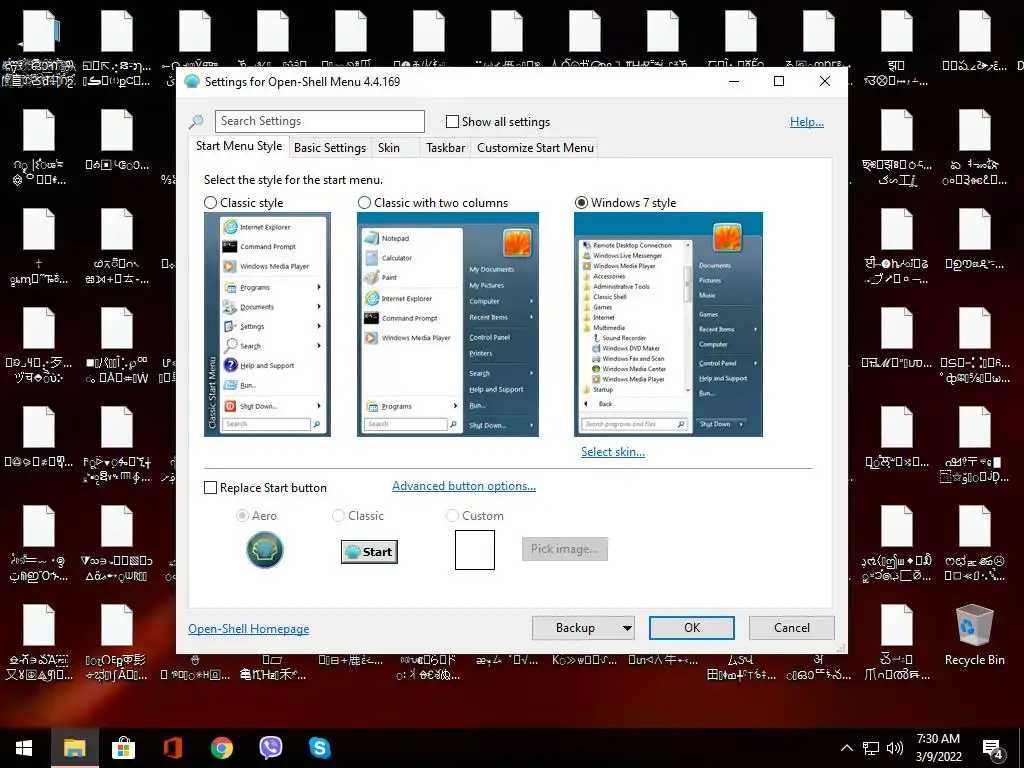Select Windows 7 style radio button

point(581,202)
